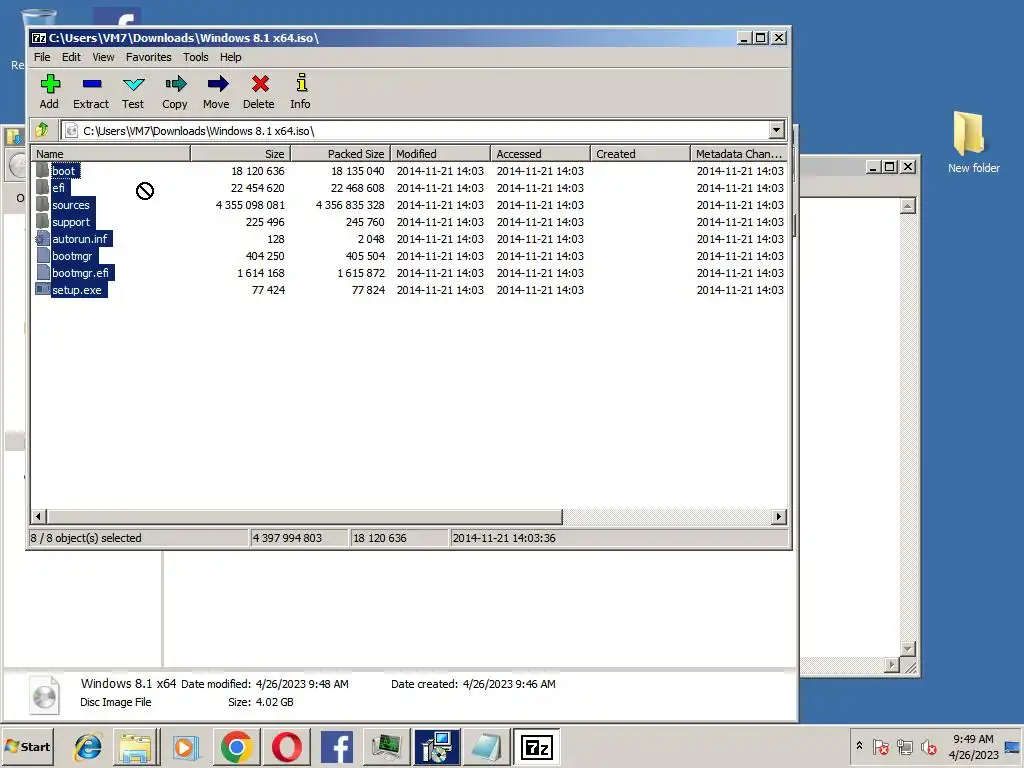Open the address path dropdown arrow

point(776,130)
